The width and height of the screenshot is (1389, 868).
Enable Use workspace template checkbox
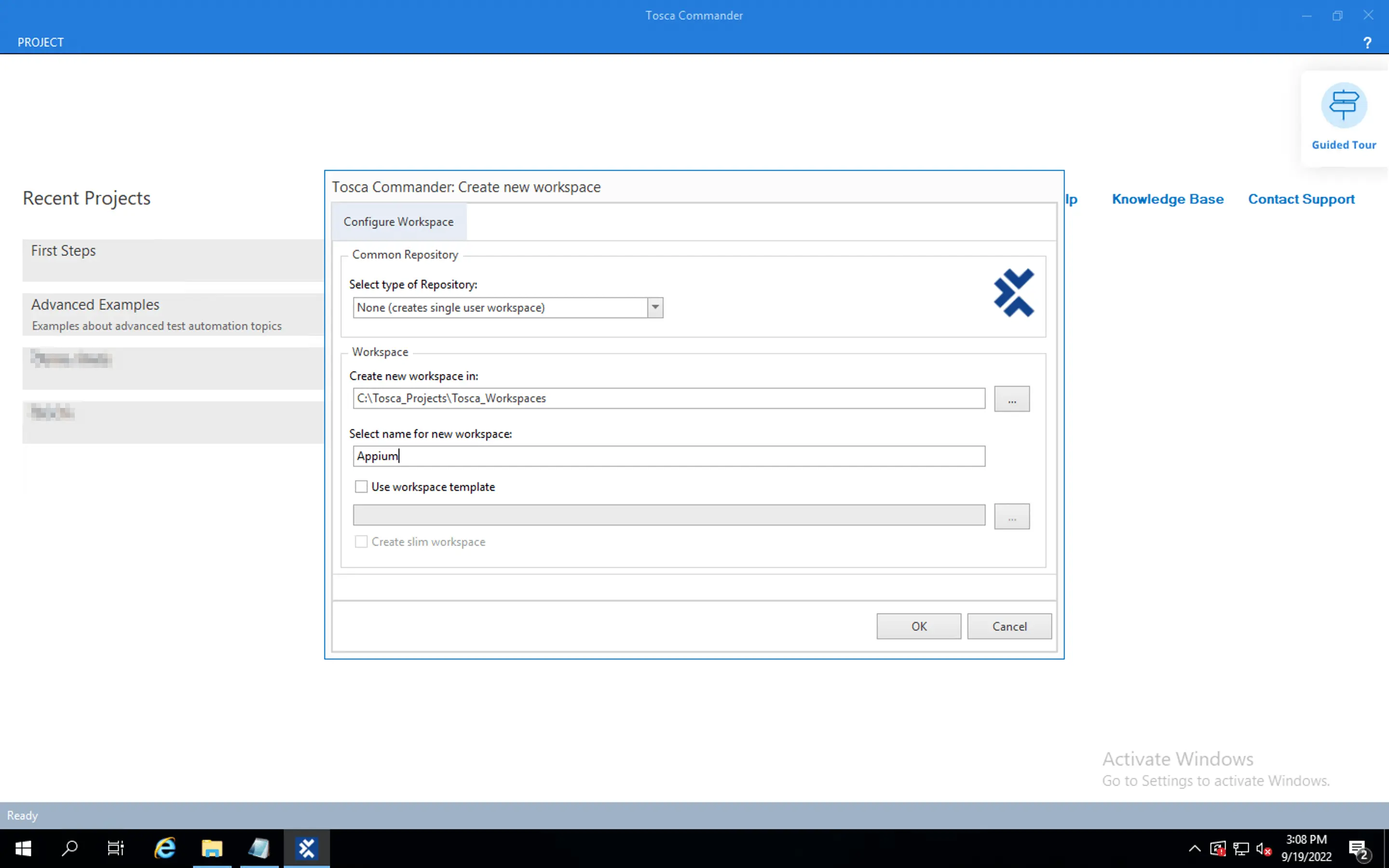click(x=361, y=487)
